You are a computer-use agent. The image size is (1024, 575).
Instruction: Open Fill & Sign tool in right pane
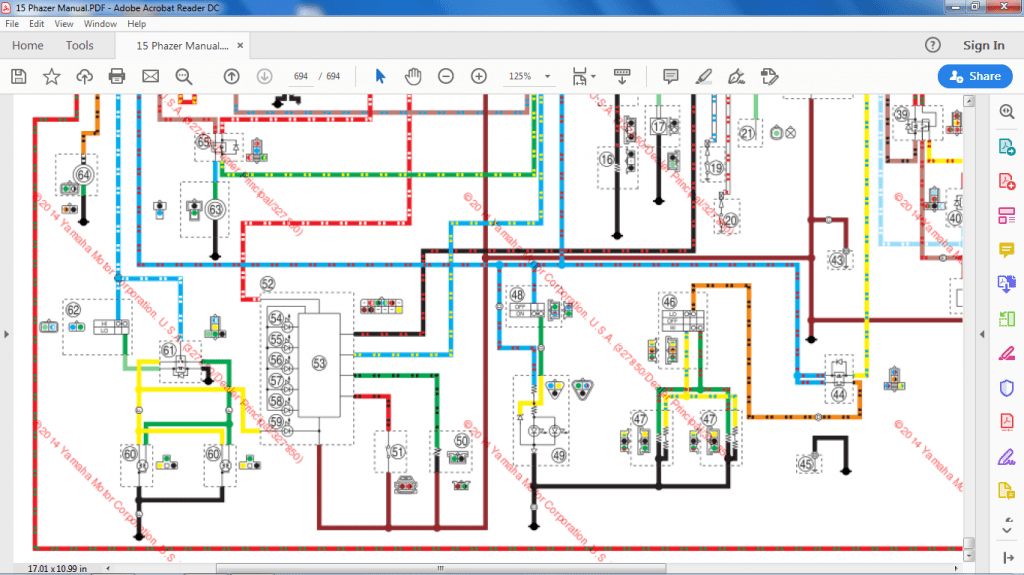coord(1006,457)
